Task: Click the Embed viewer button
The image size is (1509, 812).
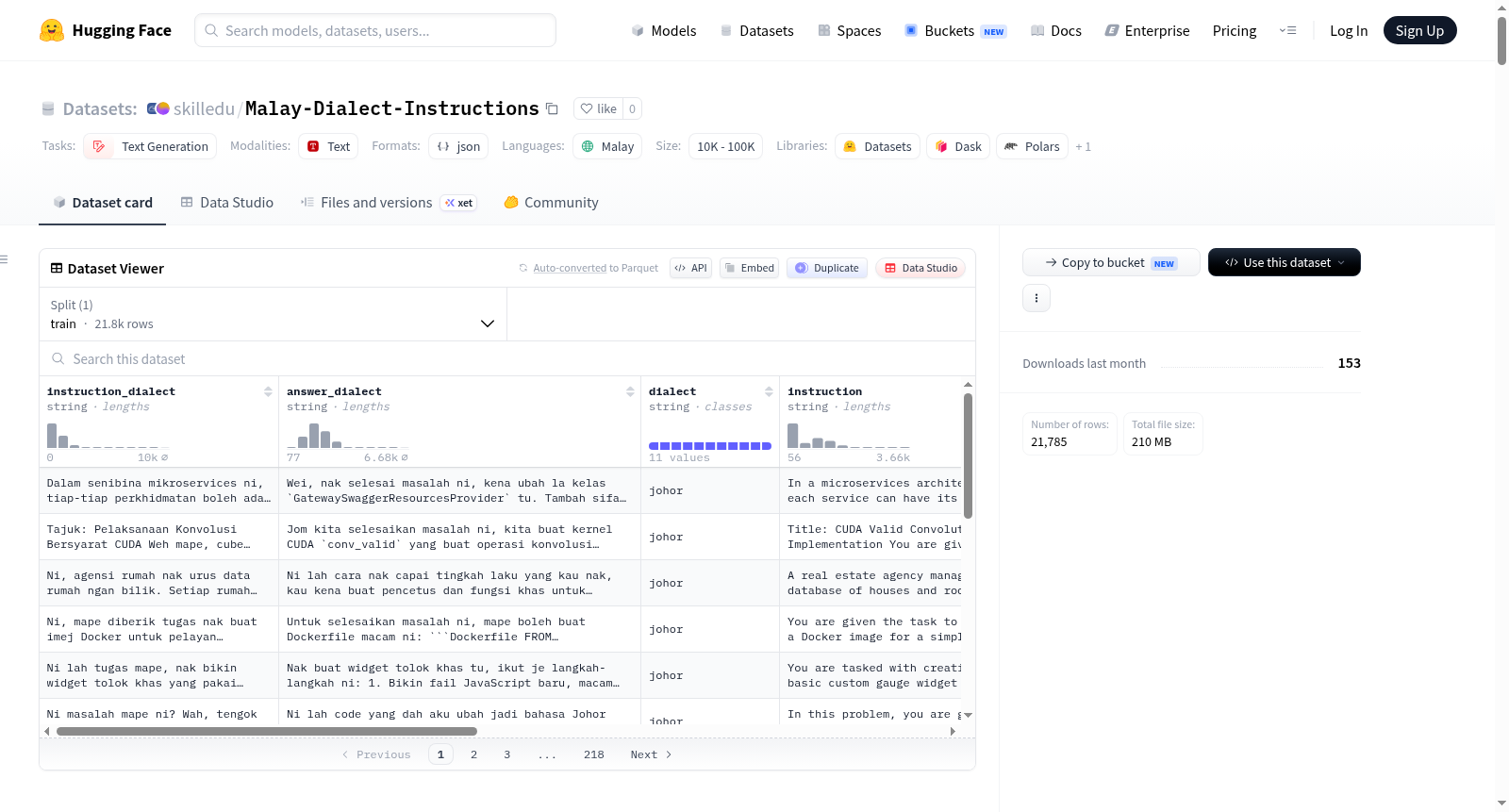Action: coord(749,268)
